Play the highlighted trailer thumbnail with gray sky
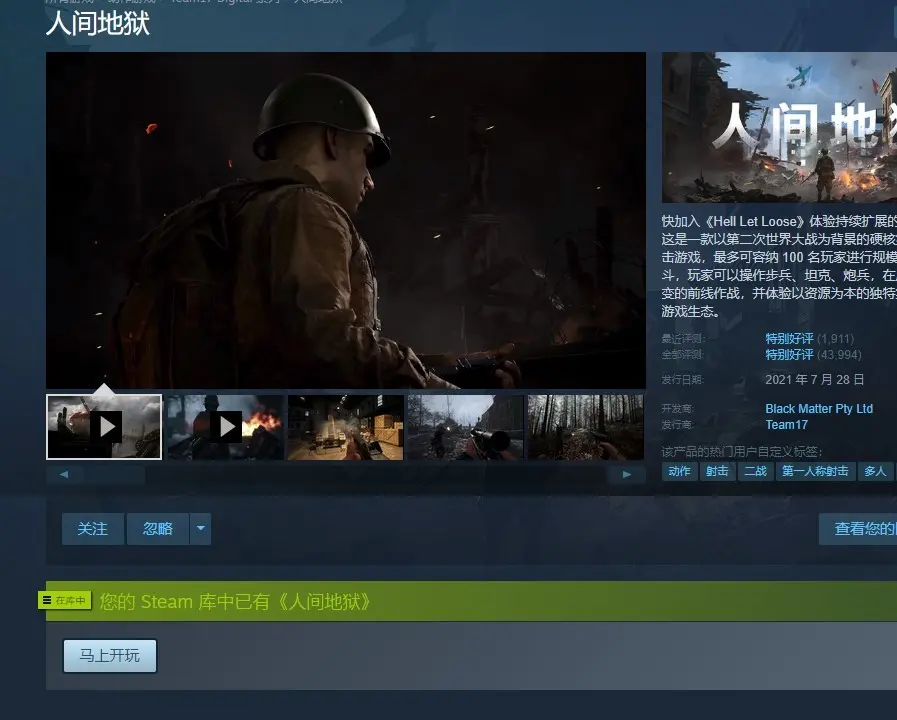The image size is (897, 720). pos(104,427)
